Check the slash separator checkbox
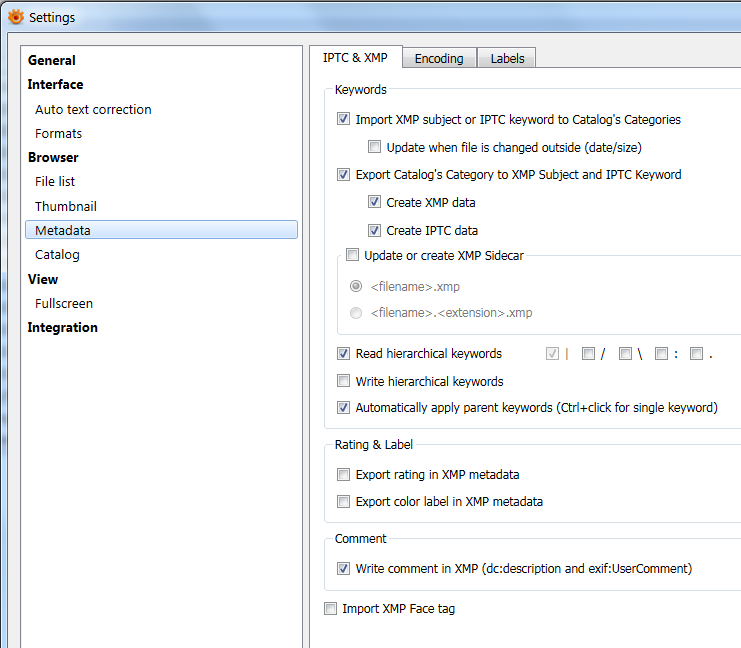The height and width of the screenshot is (648, 741). coord(588,353)
